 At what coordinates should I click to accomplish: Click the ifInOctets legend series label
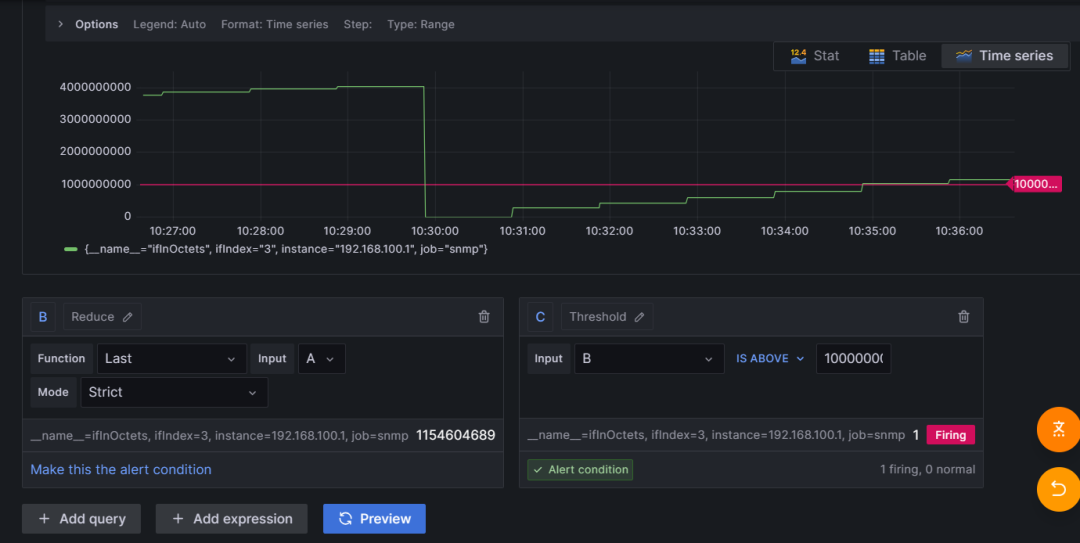[286, 249]
